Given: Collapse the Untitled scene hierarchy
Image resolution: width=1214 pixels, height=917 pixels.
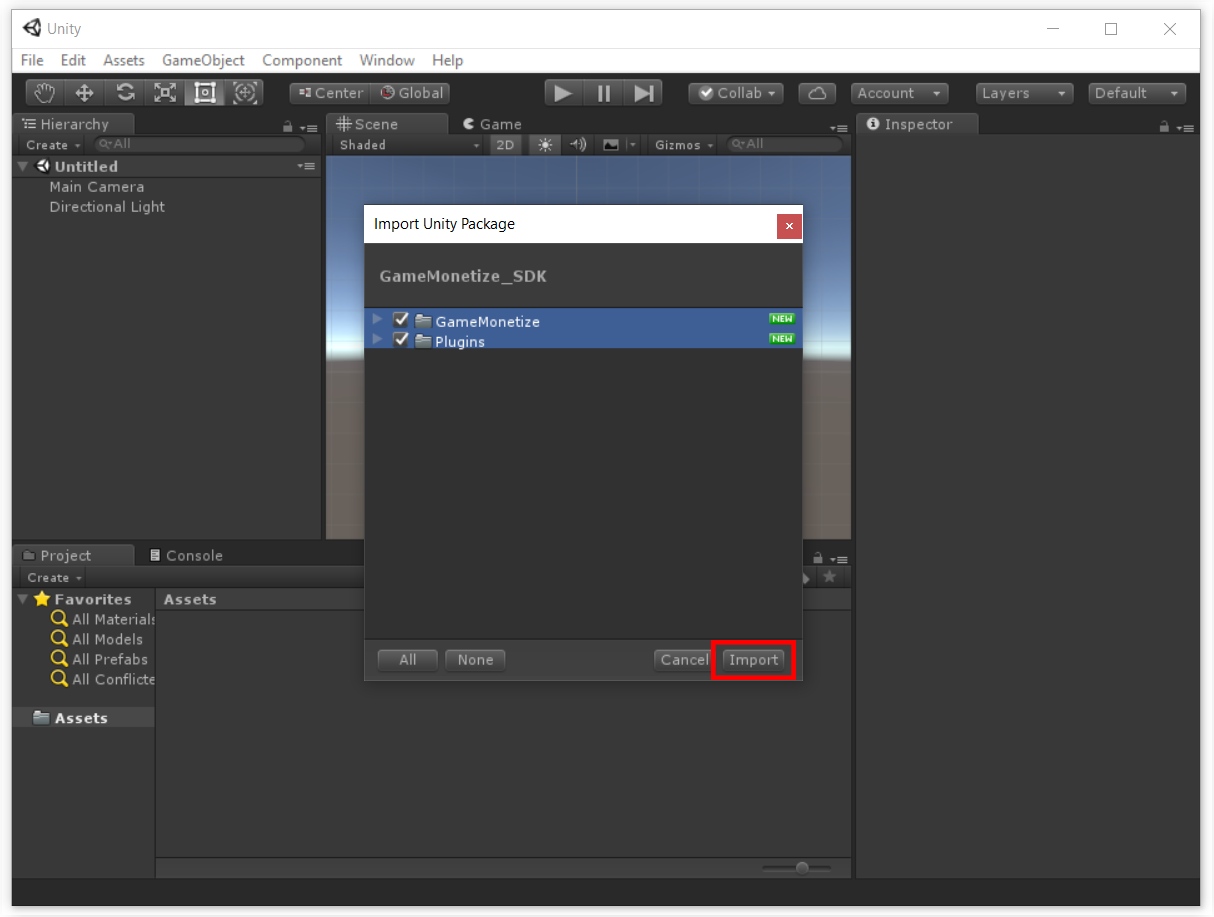Looking at the screenshot, I should [x=23, y=166].
